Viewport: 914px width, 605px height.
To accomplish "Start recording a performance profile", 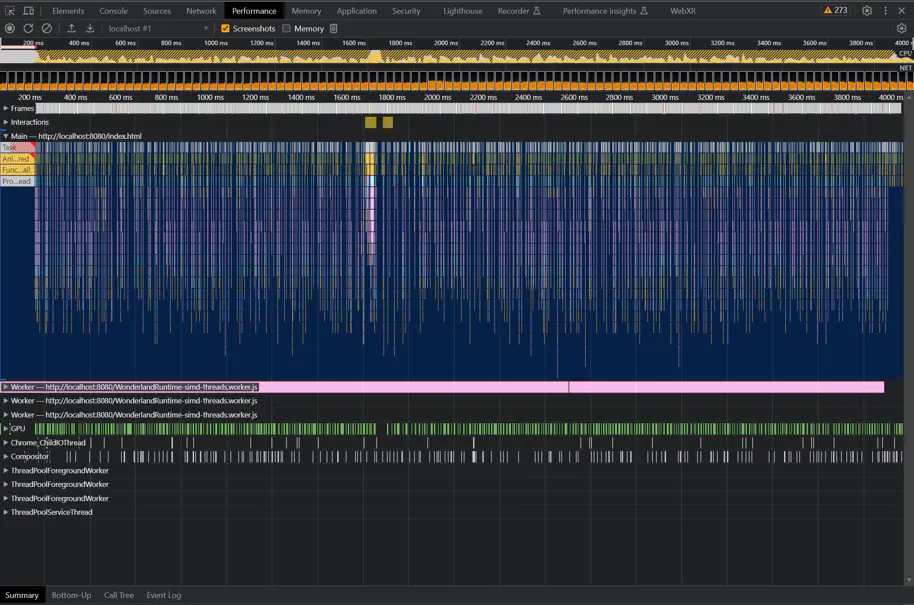I will (x=10, y=29).
